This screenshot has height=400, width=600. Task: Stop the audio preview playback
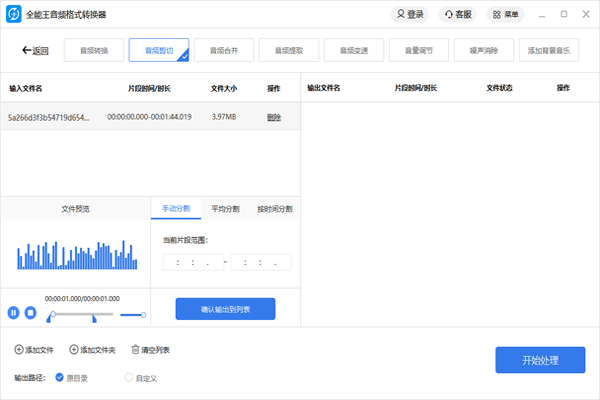click(31, 313)
